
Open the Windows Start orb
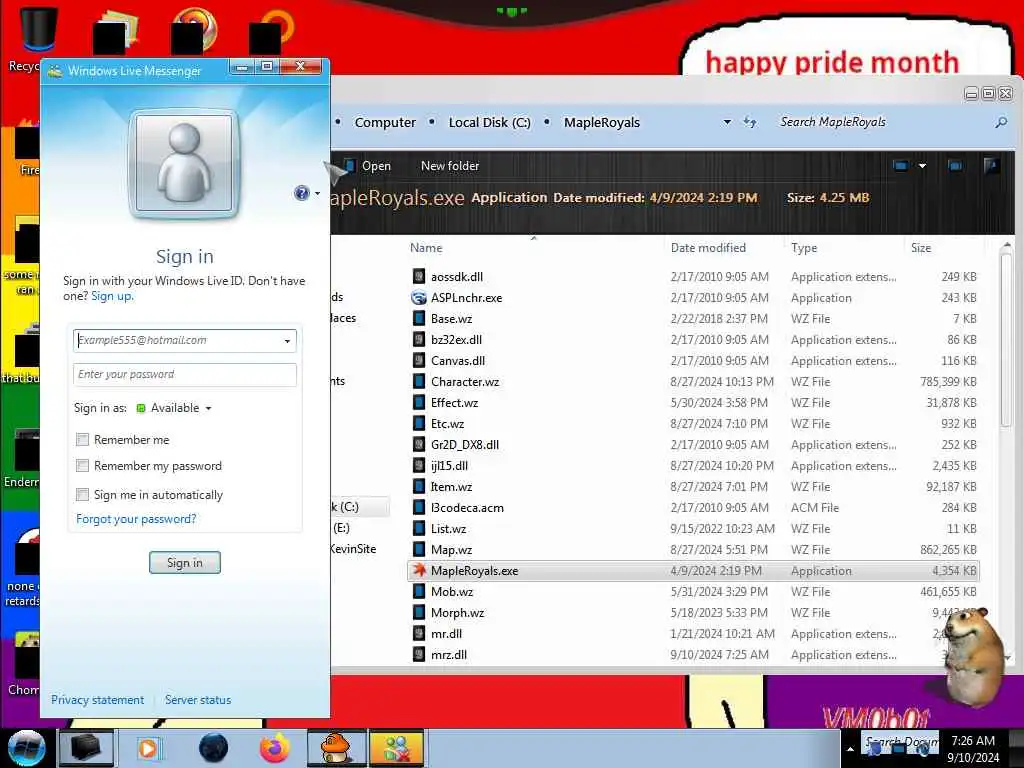26,748
